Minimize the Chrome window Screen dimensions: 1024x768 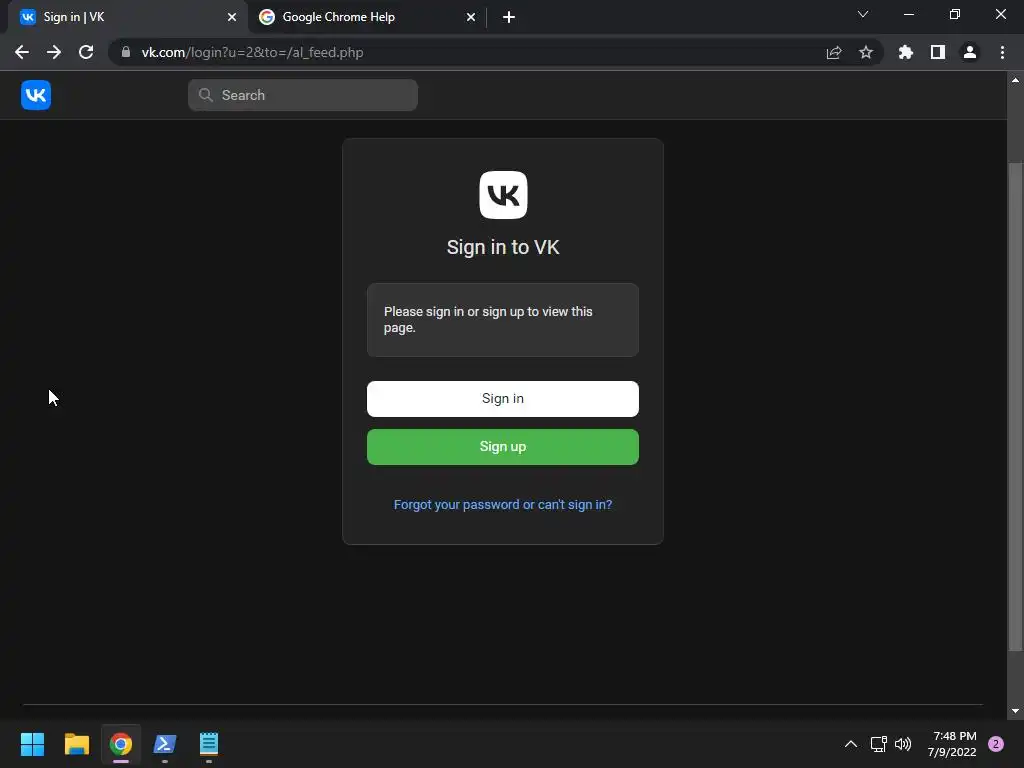click(908, 14)
